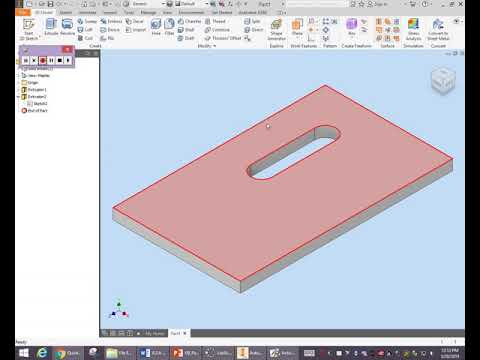Open the Windows Start button
480x360 pixels.
click(x=24, y=353)
